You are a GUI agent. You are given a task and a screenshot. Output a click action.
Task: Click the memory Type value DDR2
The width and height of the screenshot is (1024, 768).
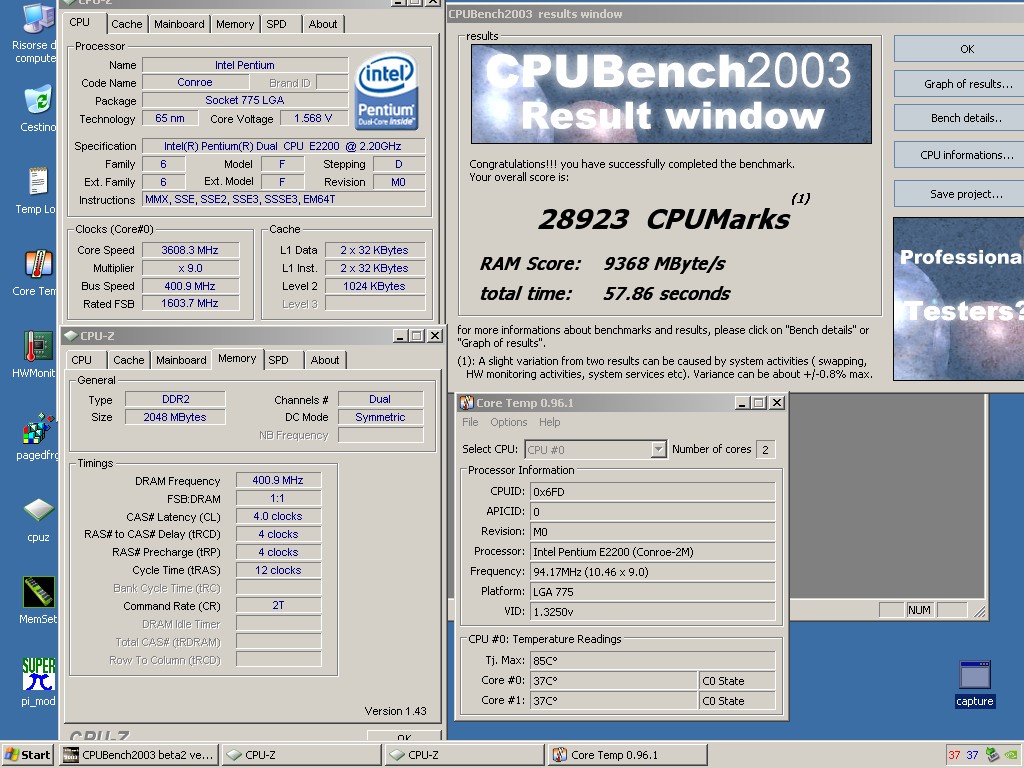click(175, 399)
